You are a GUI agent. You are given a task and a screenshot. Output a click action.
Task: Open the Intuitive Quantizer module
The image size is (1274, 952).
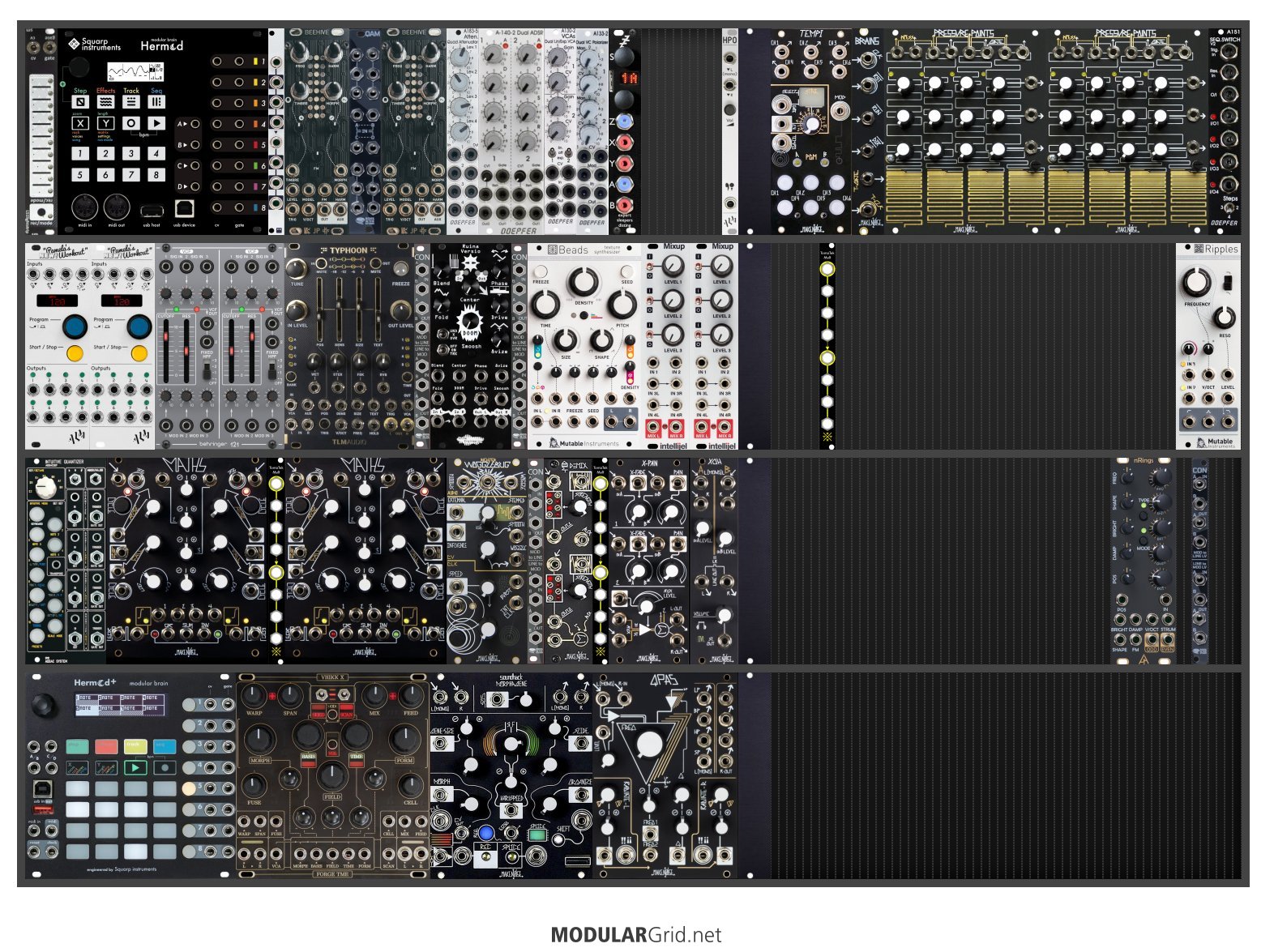pyautogui.click(x=65, y=561)
